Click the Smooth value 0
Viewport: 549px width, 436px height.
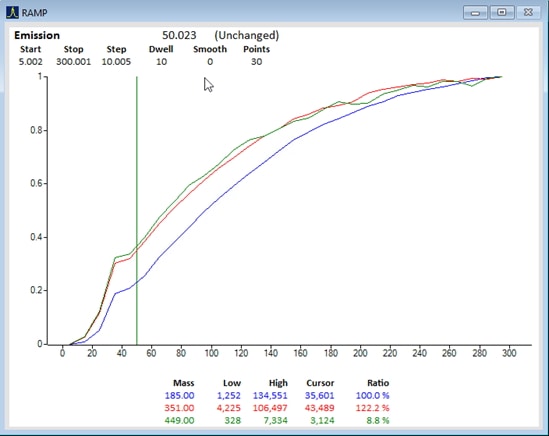(210, 62)
